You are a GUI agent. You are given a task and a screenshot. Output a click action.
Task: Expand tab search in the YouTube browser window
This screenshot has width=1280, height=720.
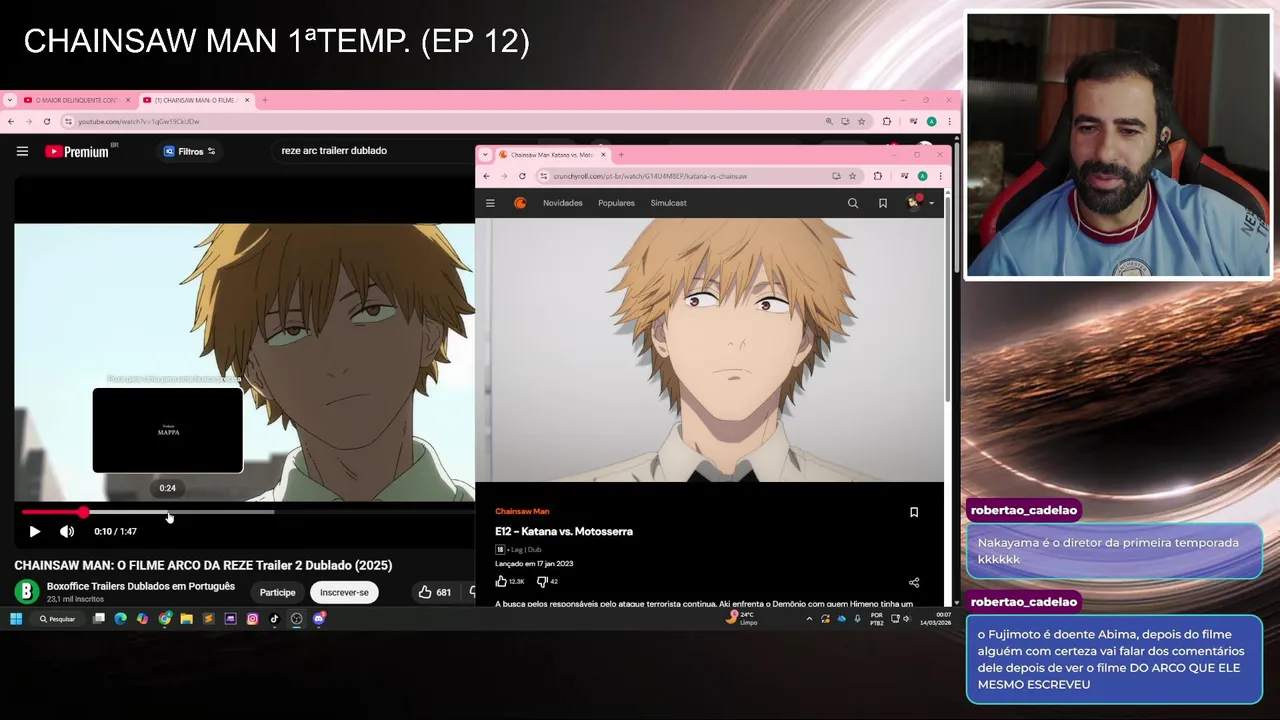[9, 100]
